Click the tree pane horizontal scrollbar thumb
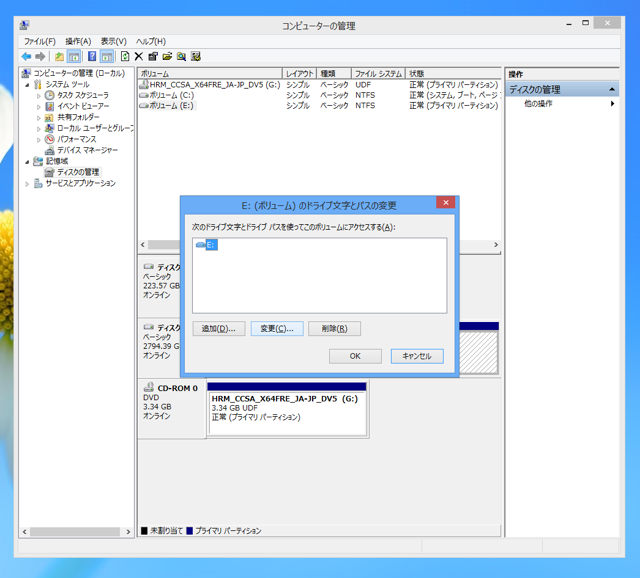Viewport: 640px width, 578px height. [75, 532]
